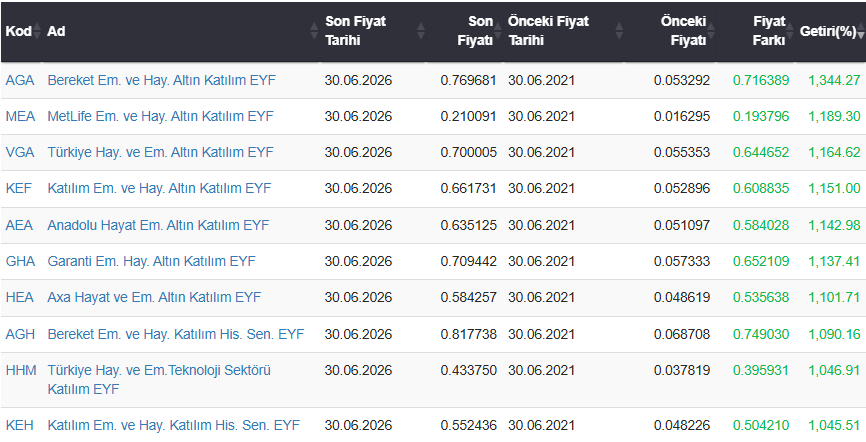Open Türkiye Hay. ve Em.Teknoloji Sektörü Katılım EYF
Image resolution: width=866 pixels, height=442 pixels.
click(x=159, y=380)
